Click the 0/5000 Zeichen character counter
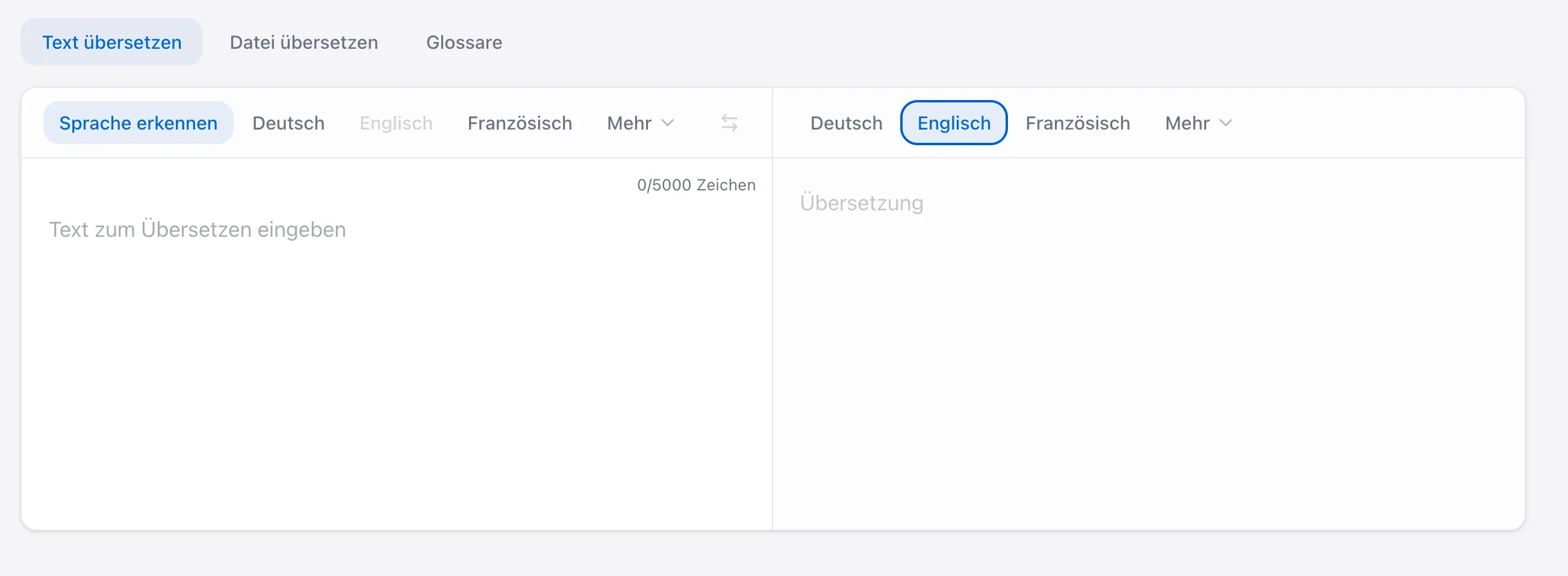Screen dimensions: 1568x576 pyautogui.click(x=695, y=184)
